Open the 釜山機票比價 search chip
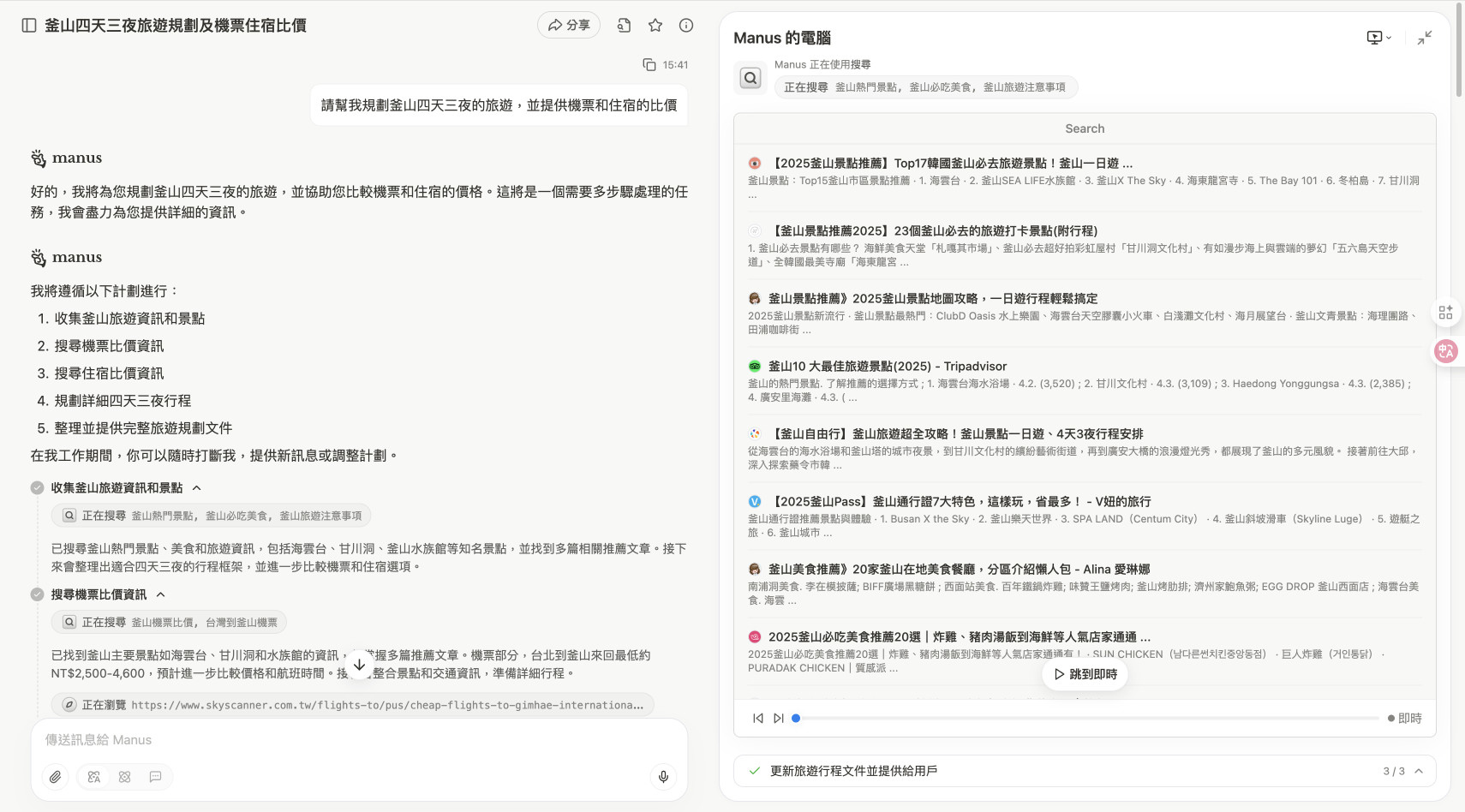Viewport: 1465px width, 812px height. [x=169, y=622]
